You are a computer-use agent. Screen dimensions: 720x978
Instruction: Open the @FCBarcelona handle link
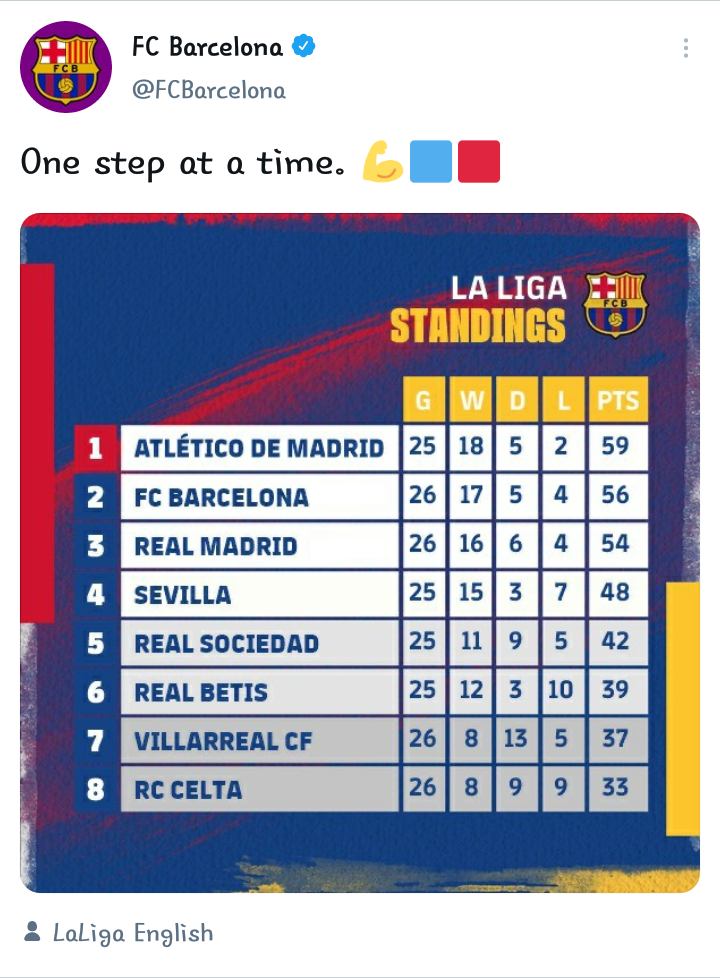click(x=209, y=90)
